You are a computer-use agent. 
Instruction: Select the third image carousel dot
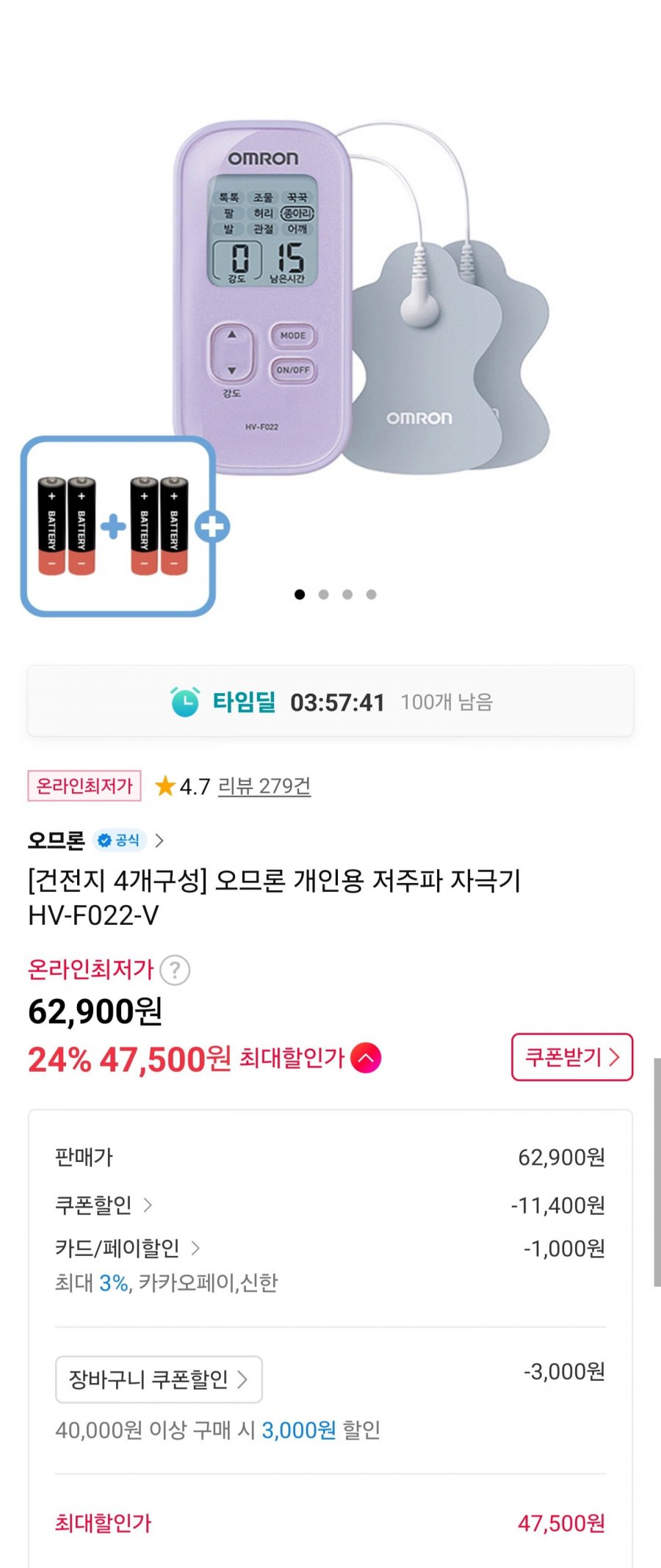347,595
